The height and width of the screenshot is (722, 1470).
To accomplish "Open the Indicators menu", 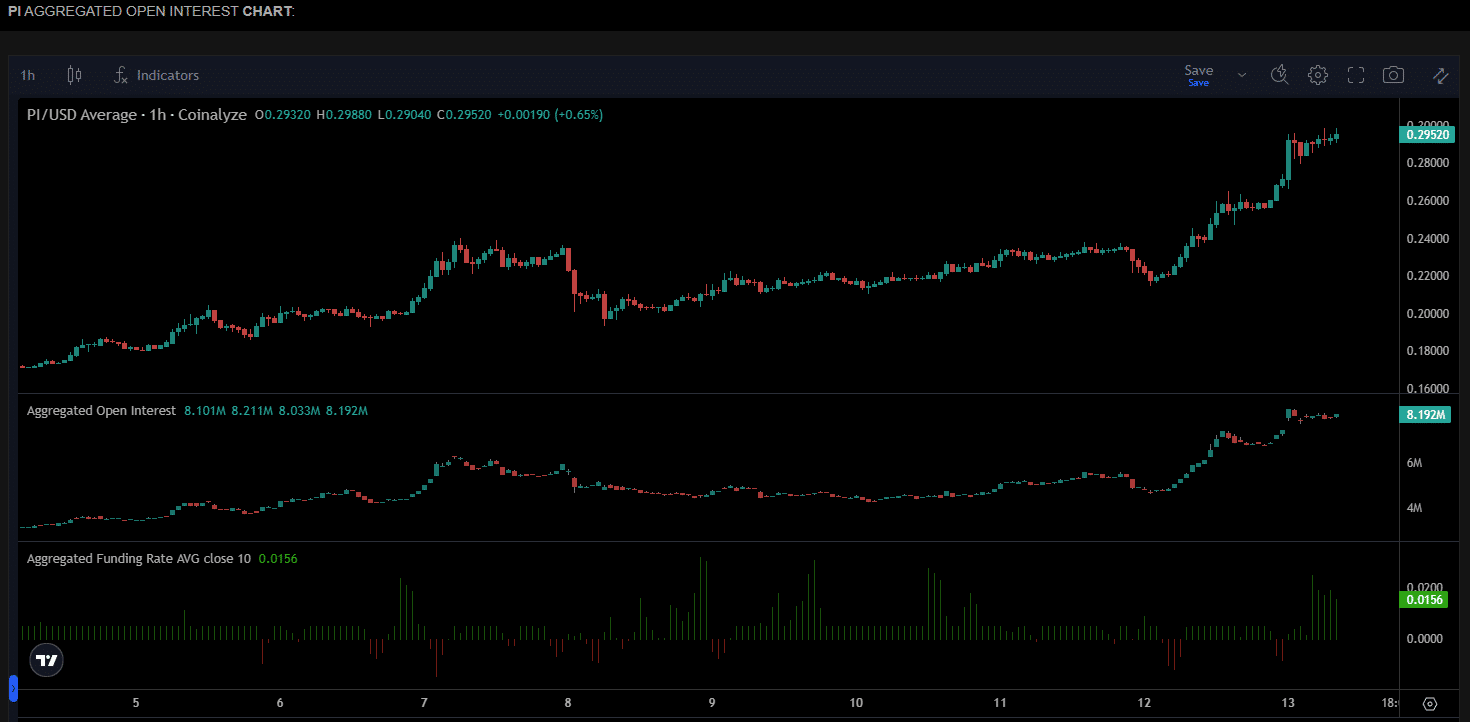I will (x=167, y=75).
